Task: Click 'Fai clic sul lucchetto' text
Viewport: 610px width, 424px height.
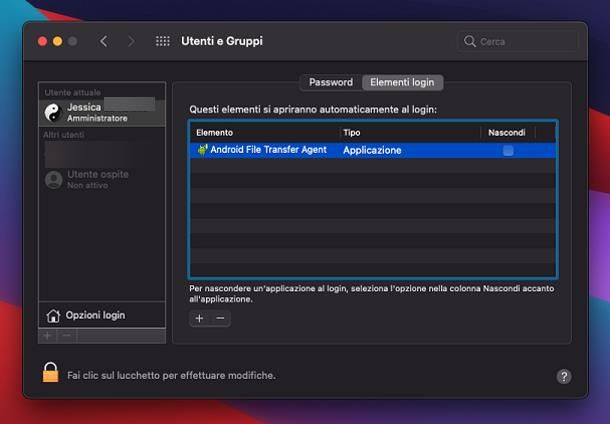Action: coord(172,375)
